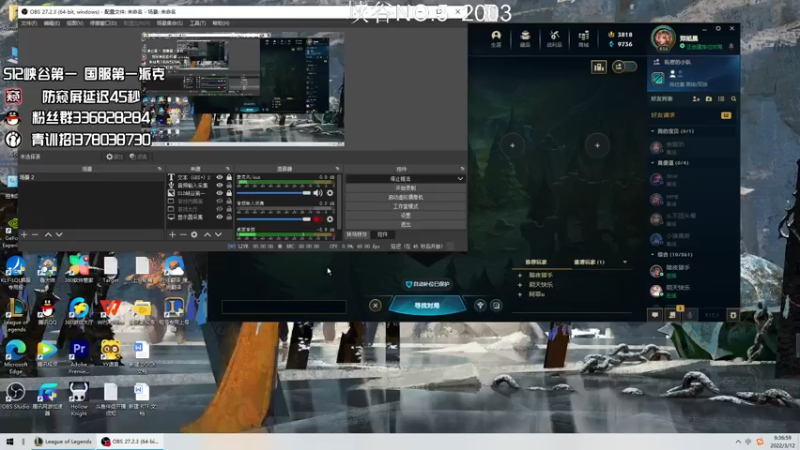This screenshot has height=450, width=800.
Task: Toggle lock on display capture source
Action: pos(229,217)
